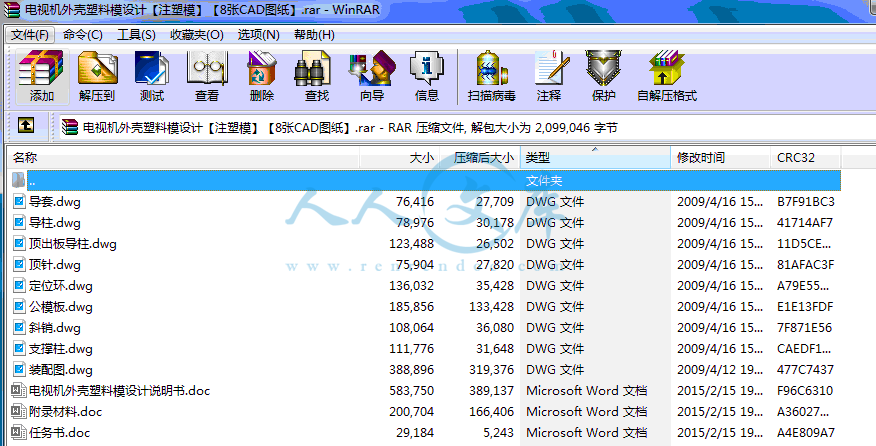This screenshot has height=446, width=876.
Task: Click the 导套.dwg file icon
Action: [20, 201]
